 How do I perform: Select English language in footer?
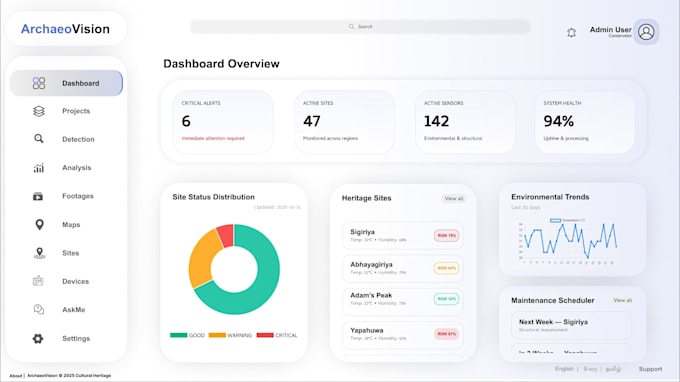click(564, 369)
